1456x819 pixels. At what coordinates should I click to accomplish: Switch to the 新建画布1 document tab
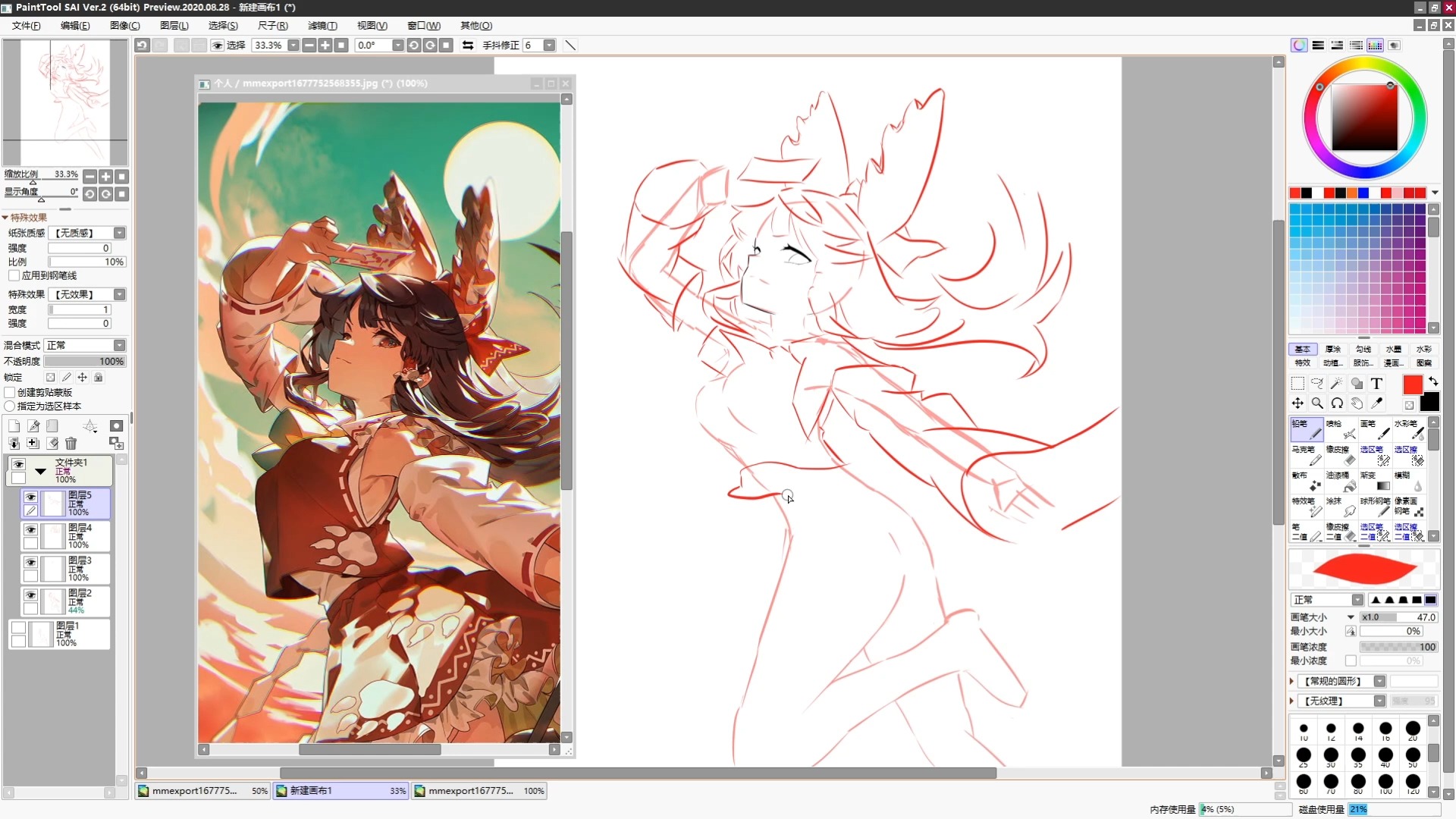(x=341, y=791)
